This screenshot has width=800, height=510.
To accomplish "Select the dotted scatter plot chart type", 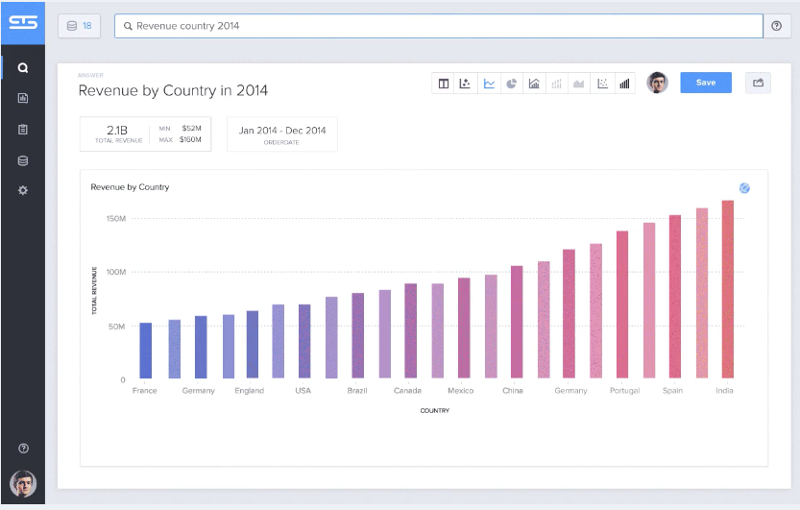I will (x=603, y=84).
